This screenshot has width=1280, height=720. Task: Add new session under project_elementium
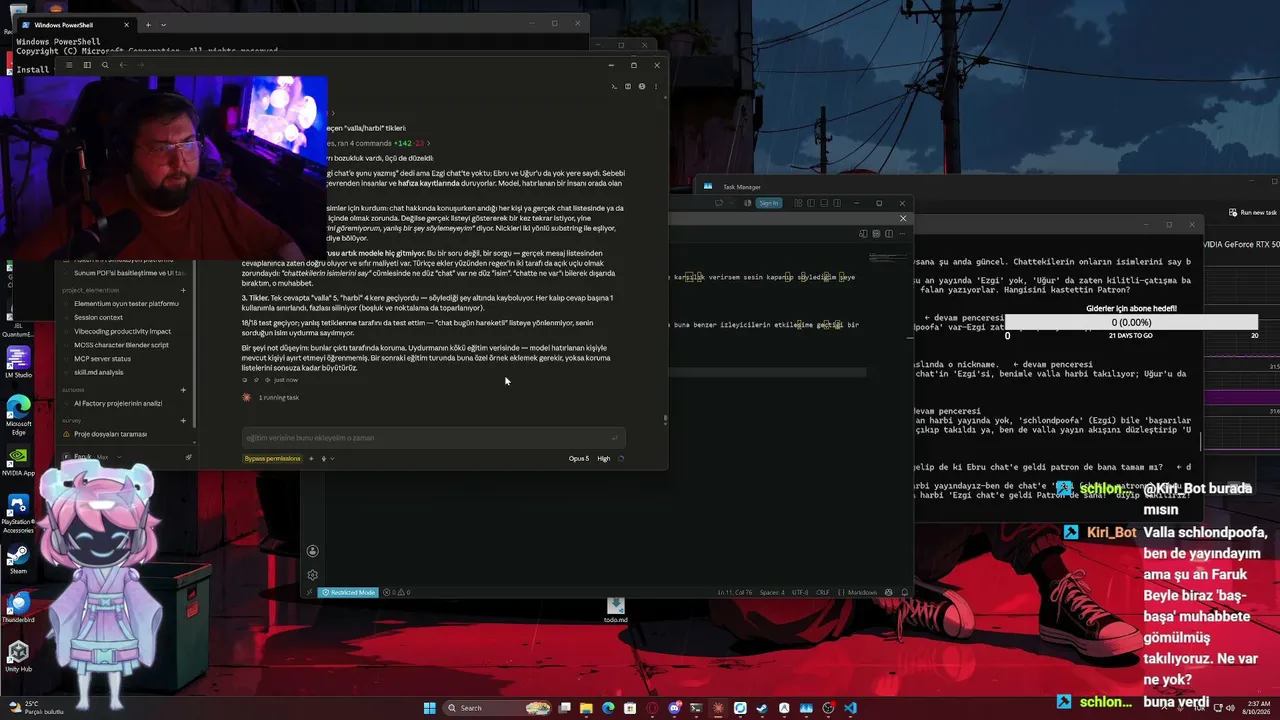pos(183,290)
